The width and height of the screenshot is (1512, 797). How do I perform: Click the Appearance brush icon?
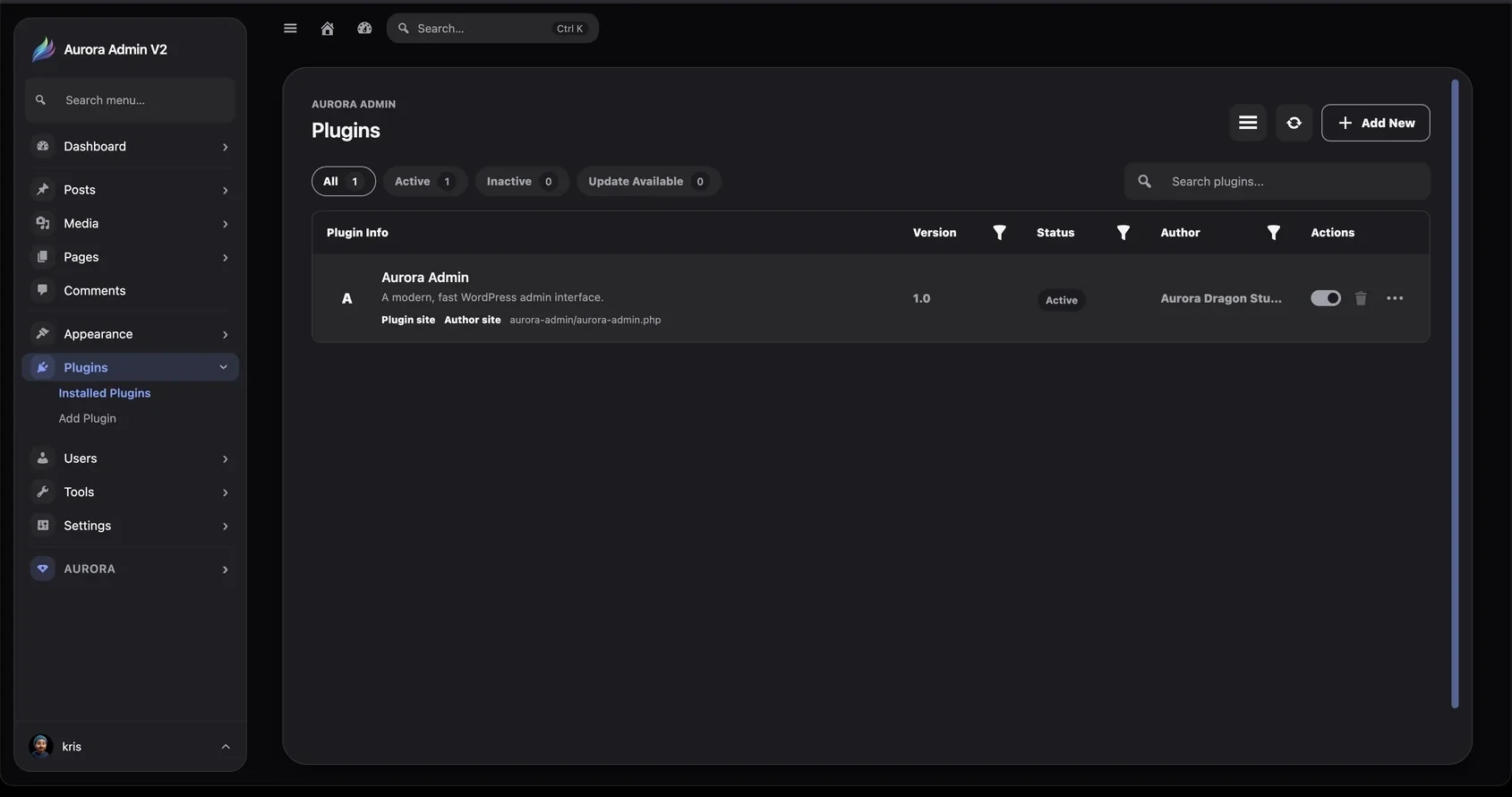[42, 334]
